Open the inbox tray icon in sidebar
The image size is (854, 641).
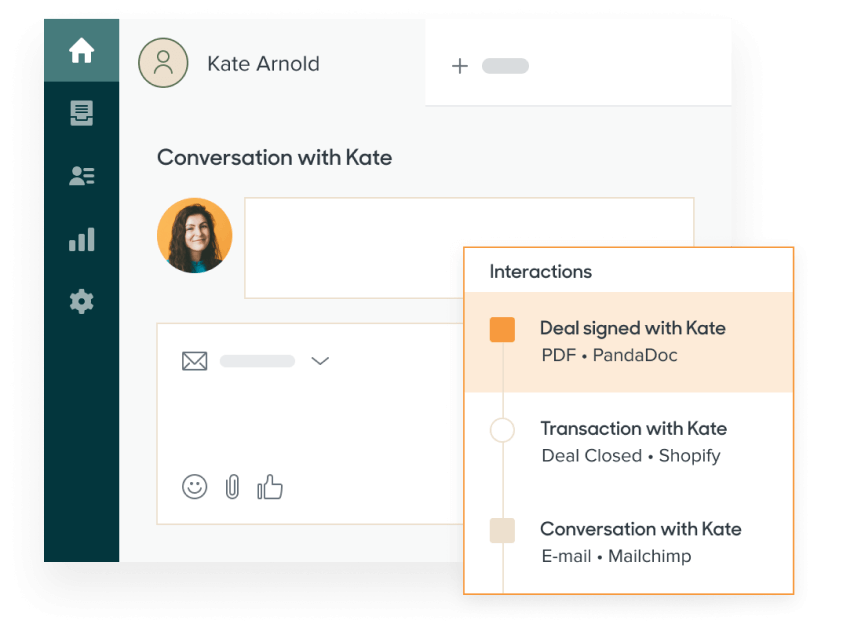81,113
